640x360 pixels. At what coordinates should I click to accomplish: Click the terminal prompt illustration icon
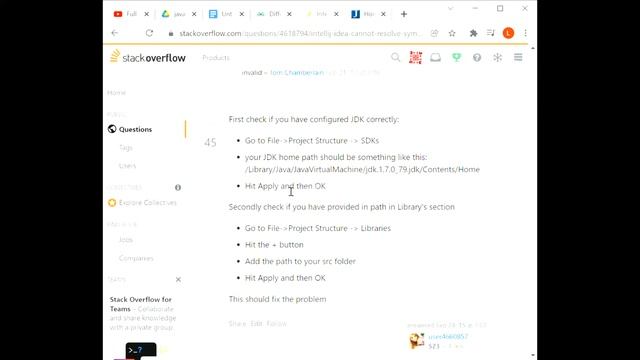click(141, 350)
